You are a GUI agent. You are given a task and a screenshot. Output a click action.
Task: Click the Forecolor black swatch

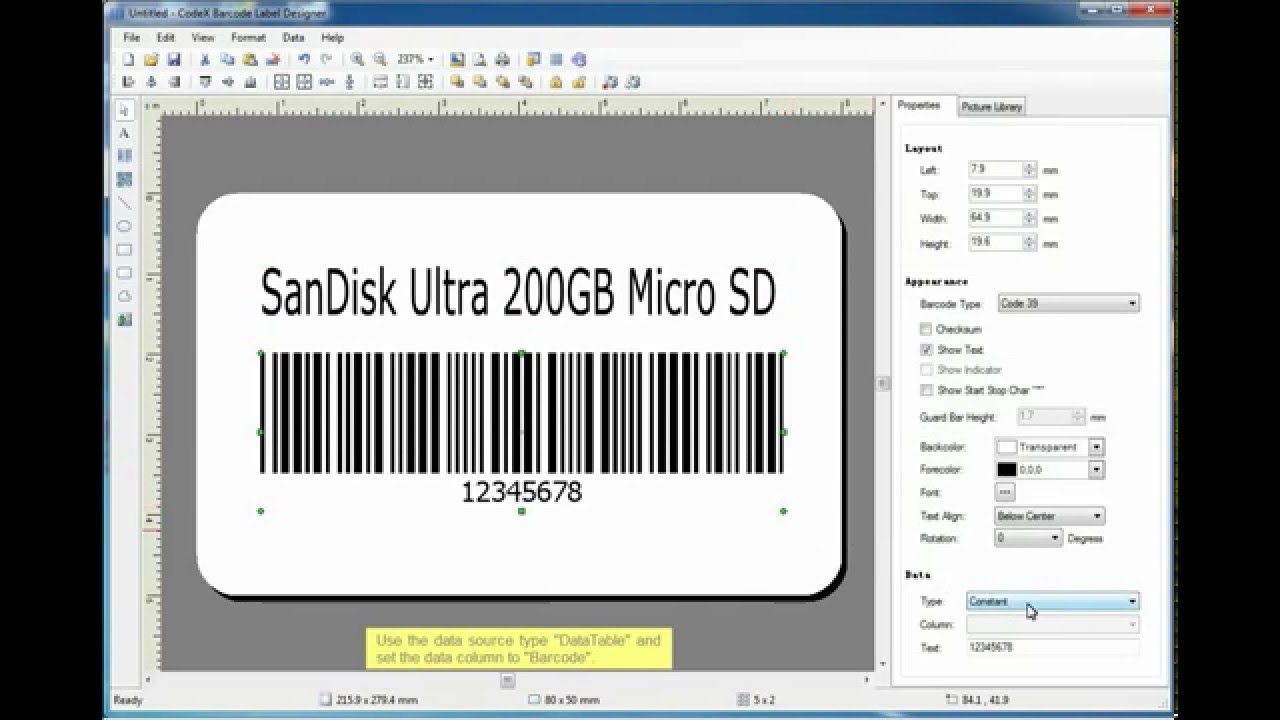click(1007, 469)
